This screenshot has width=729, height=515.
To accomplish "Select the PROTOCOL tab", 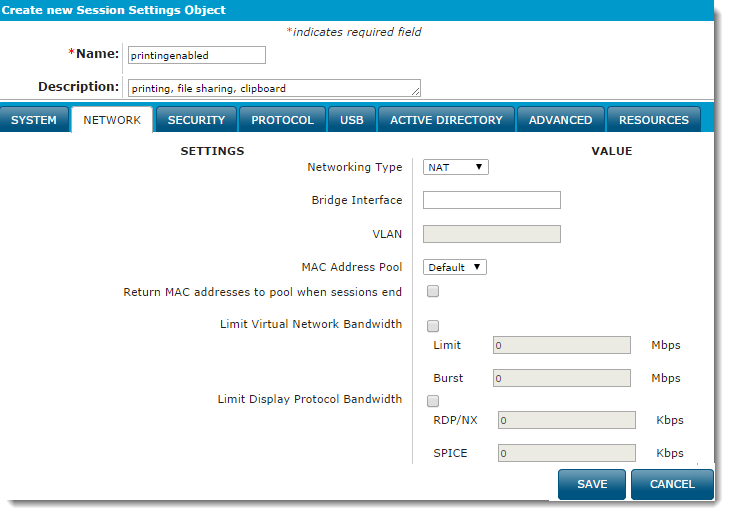I will [282, 120].
